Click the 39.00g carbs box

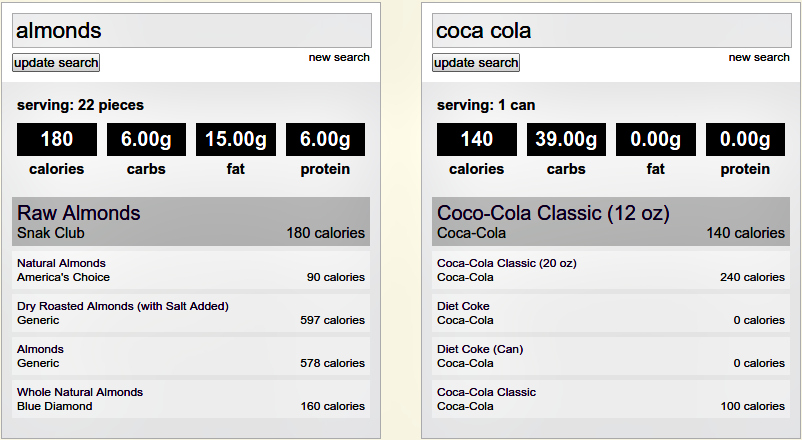pos(566,139)
